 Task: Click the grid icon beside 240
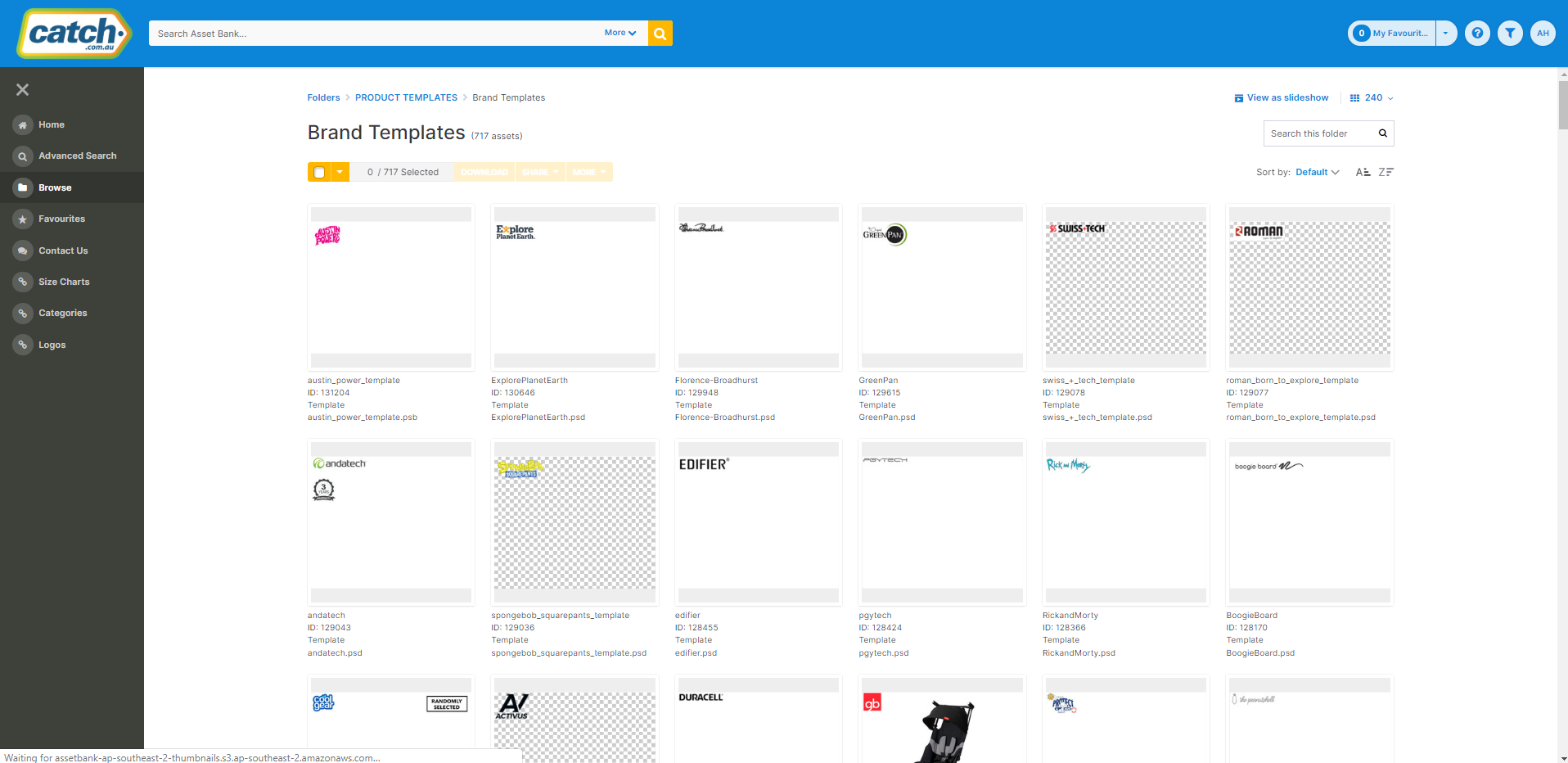[1354, 98]
